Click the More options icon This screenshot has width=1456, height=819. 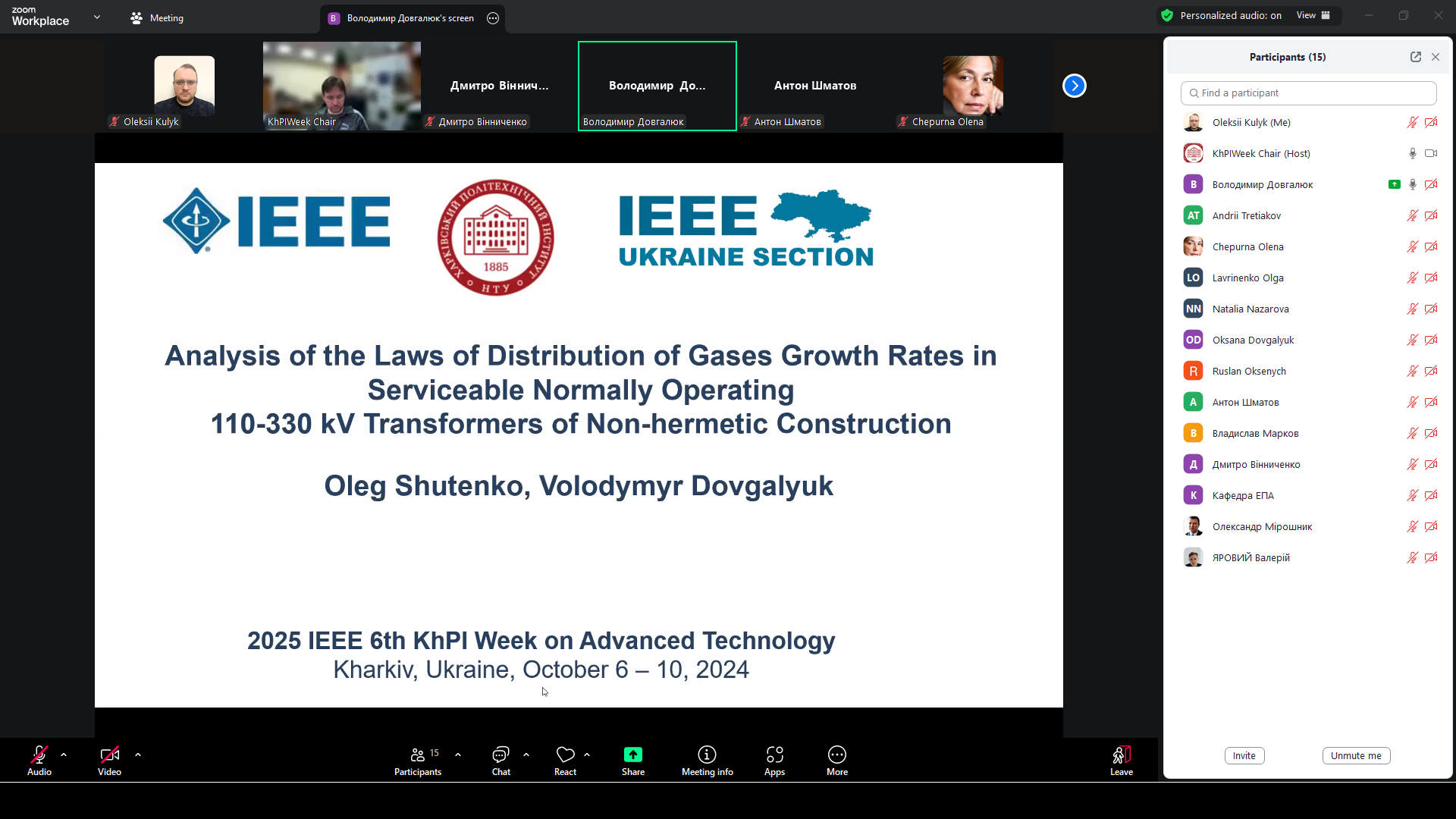[837, 755]
